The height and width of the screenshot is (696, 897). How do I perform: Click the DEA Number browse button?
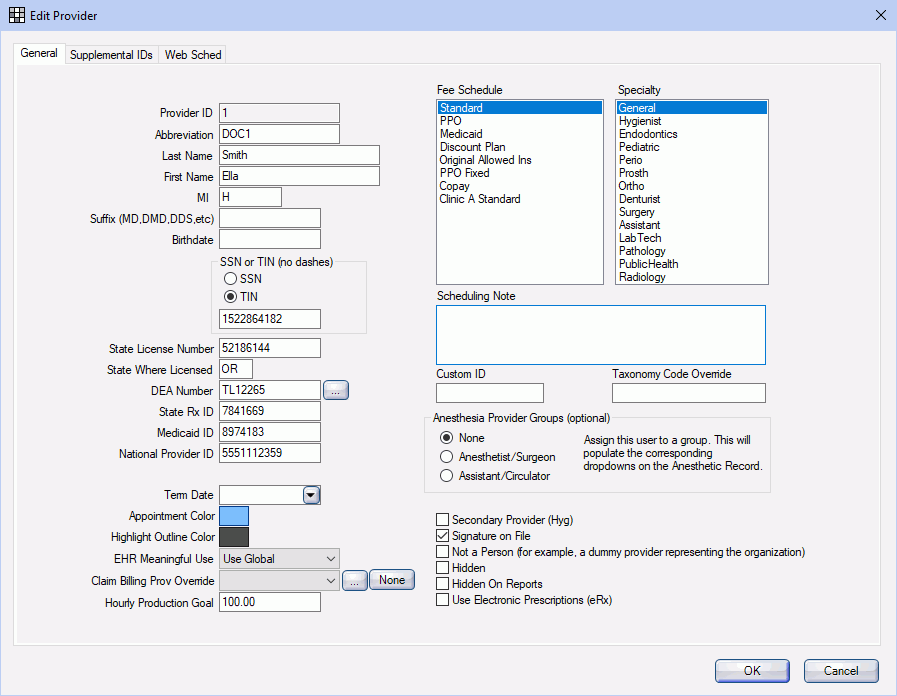click(x=336, y=390)
